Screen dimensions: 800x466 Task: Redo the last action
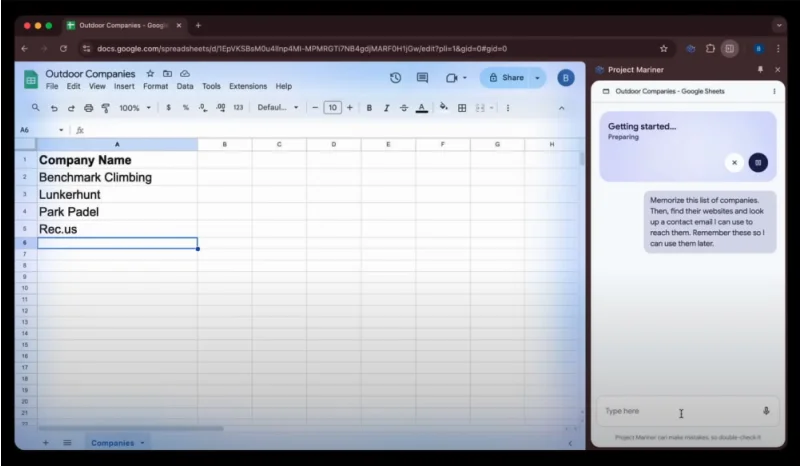(x=71, y=108)
